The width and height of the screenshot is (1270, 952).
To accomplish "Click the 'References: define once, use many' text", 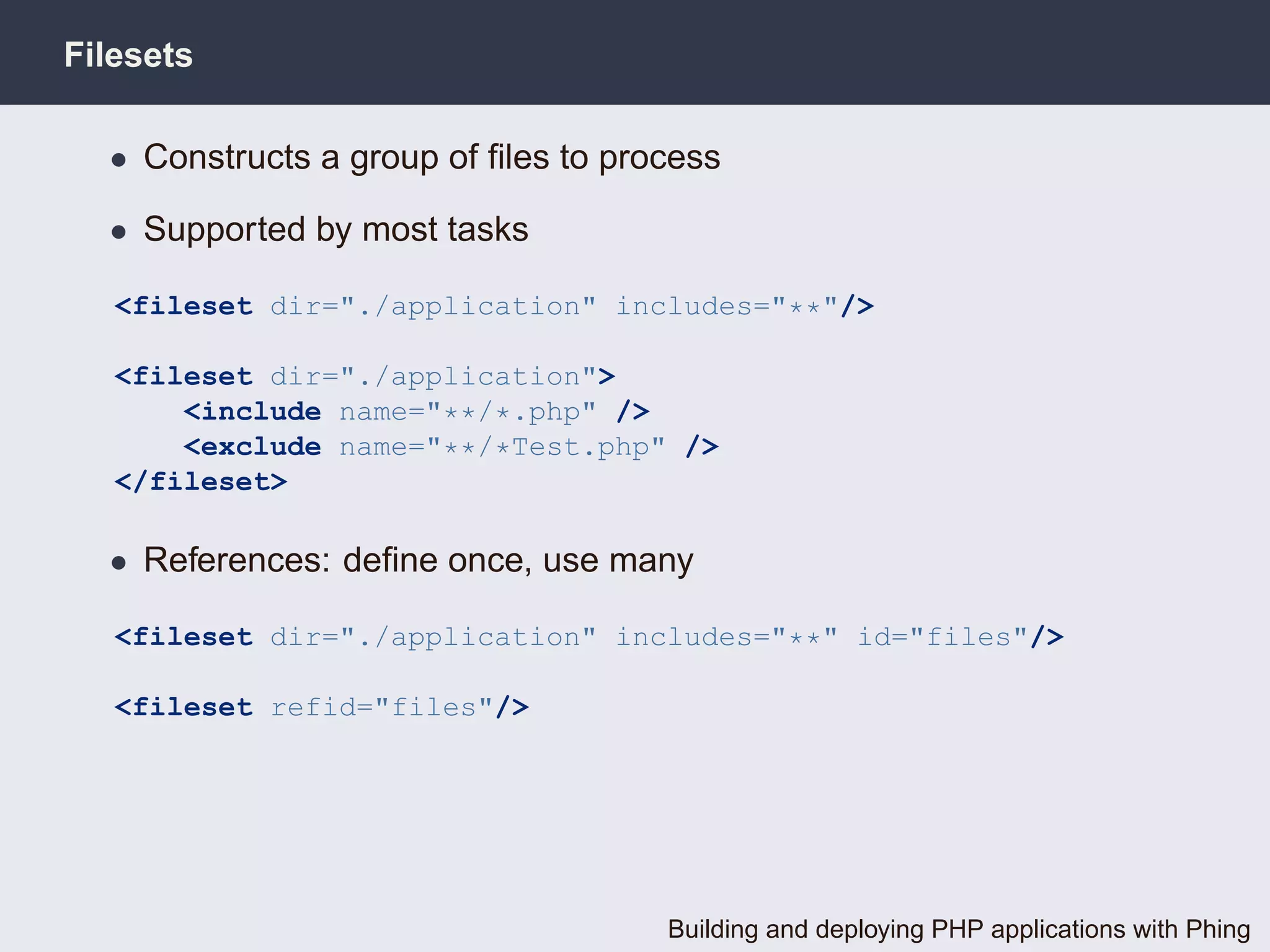I will [418, 560].
